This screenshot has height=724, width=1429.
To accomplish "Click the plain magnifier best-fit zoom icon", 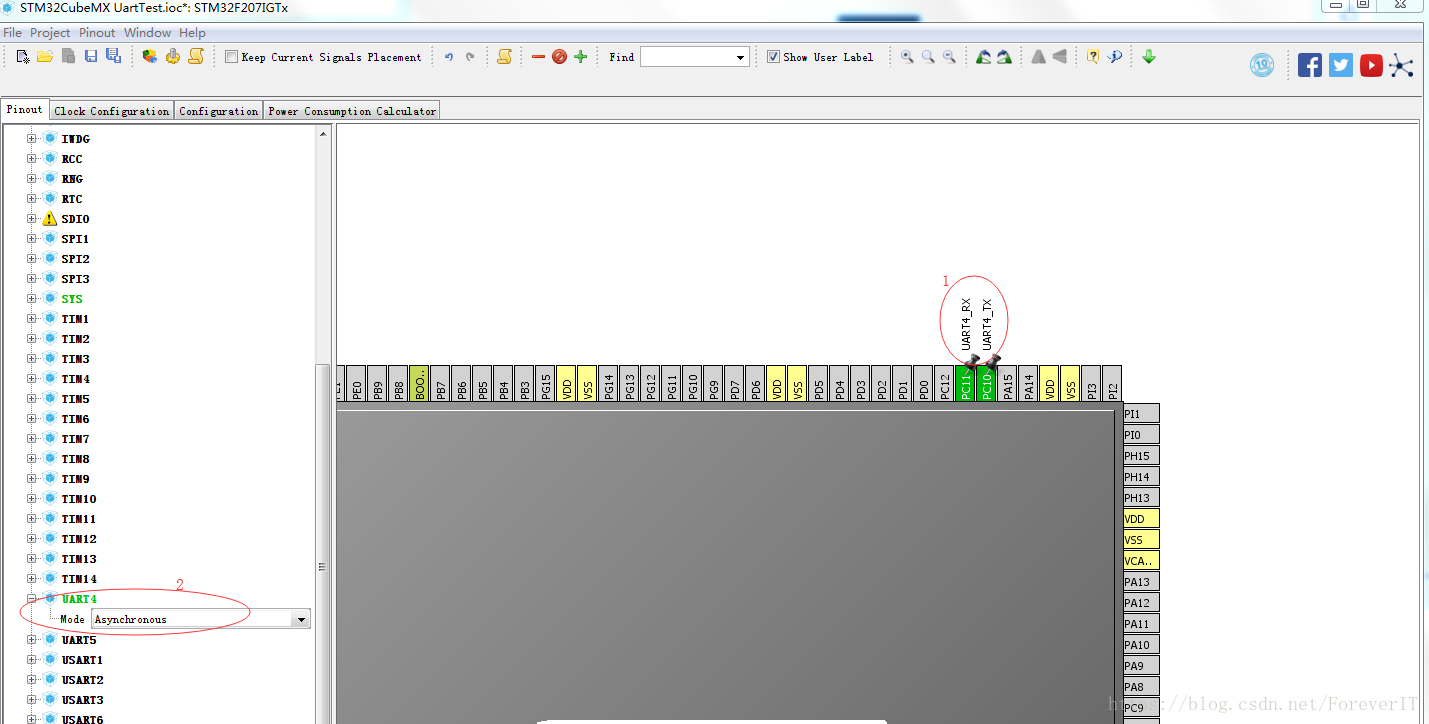I will tap(928, 57).
